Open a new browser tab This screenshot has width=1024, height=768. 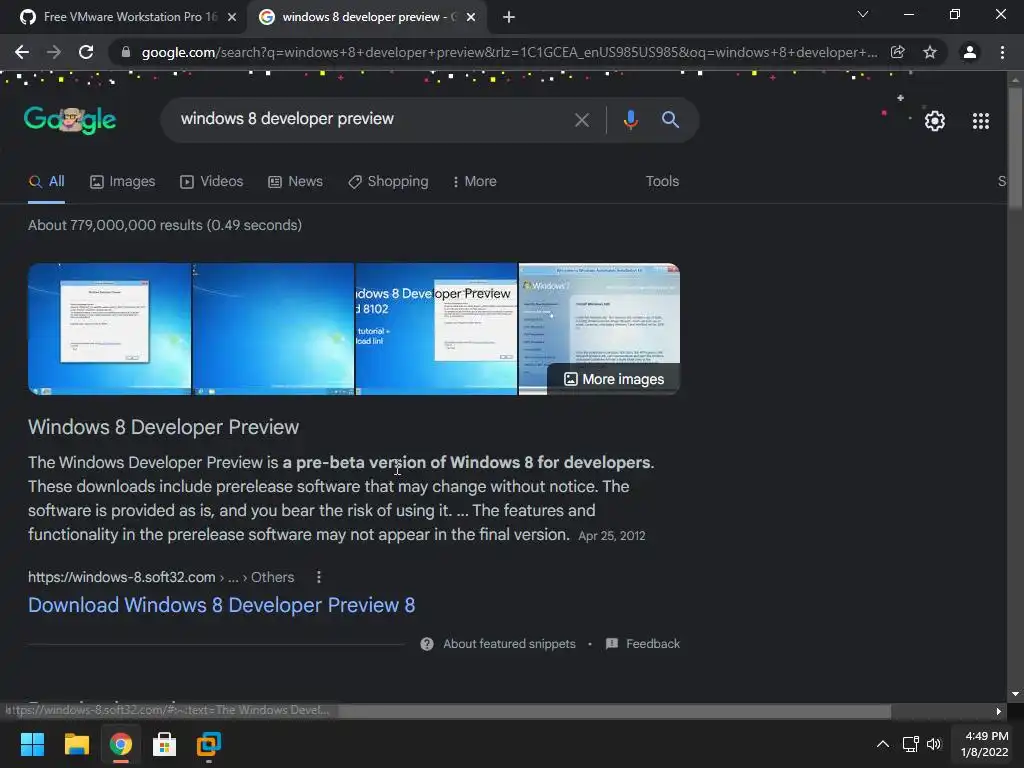click(509, 17)
